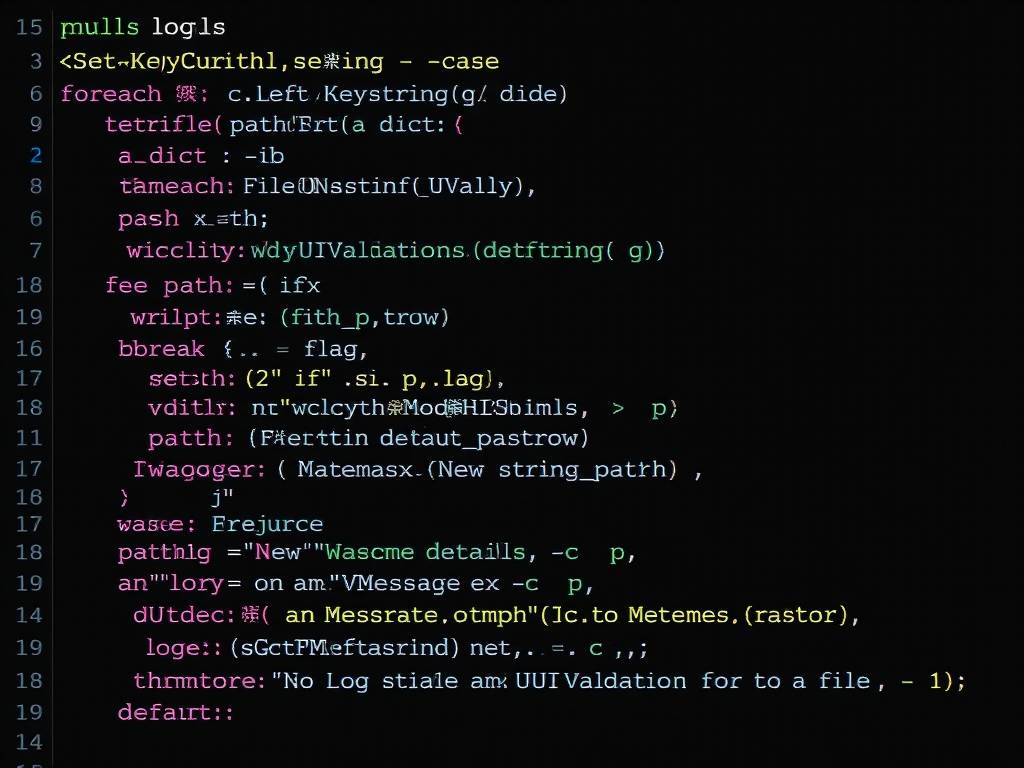
Task: Click the 'pash x_=th;' line
Action: coord(193,219)
